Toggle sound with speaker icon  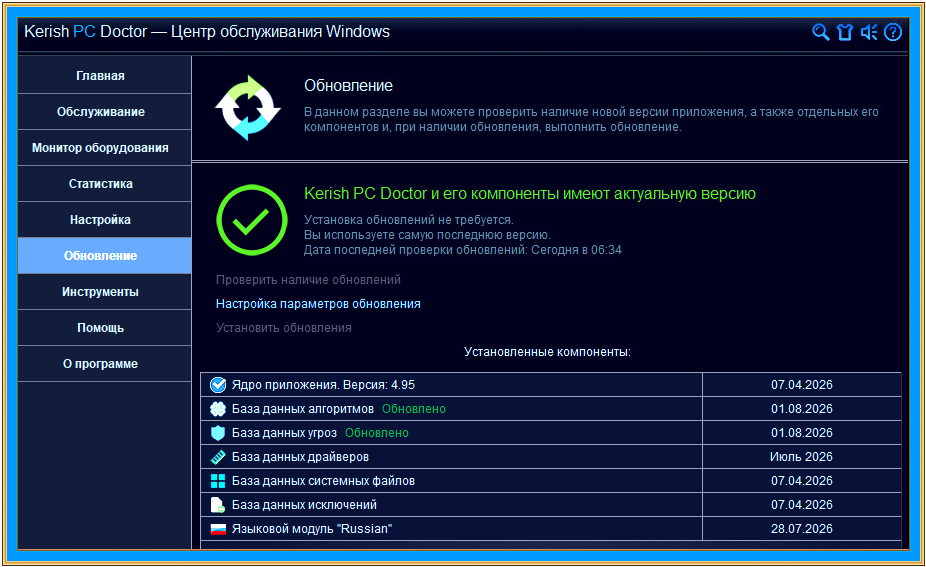[869, 32]
